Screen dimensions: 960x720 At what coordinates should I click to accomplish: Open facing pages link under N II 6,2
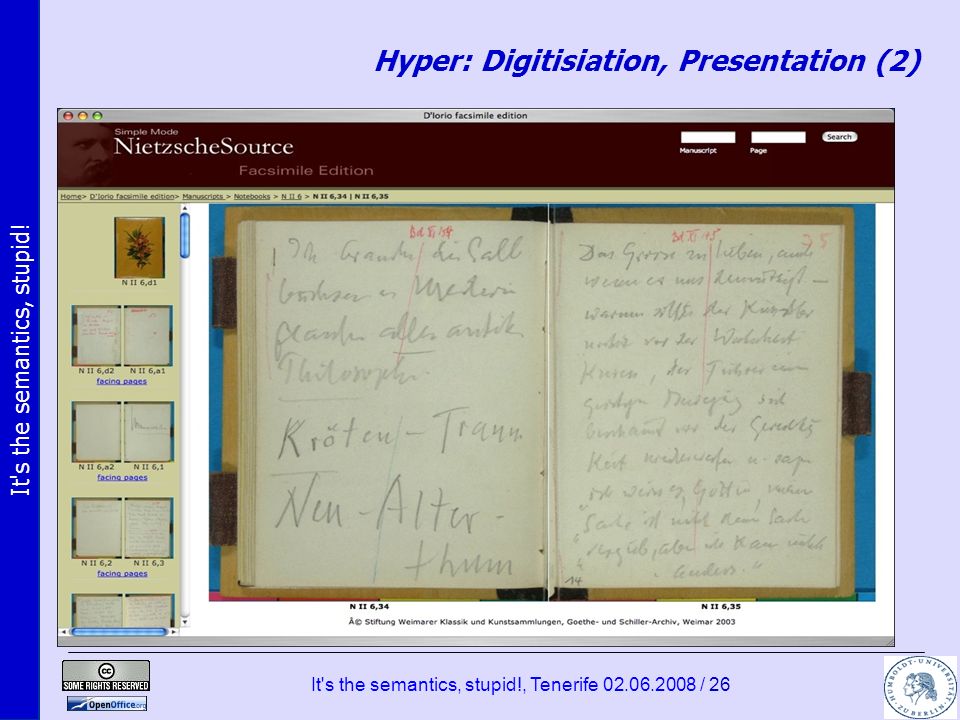(122, 574)
